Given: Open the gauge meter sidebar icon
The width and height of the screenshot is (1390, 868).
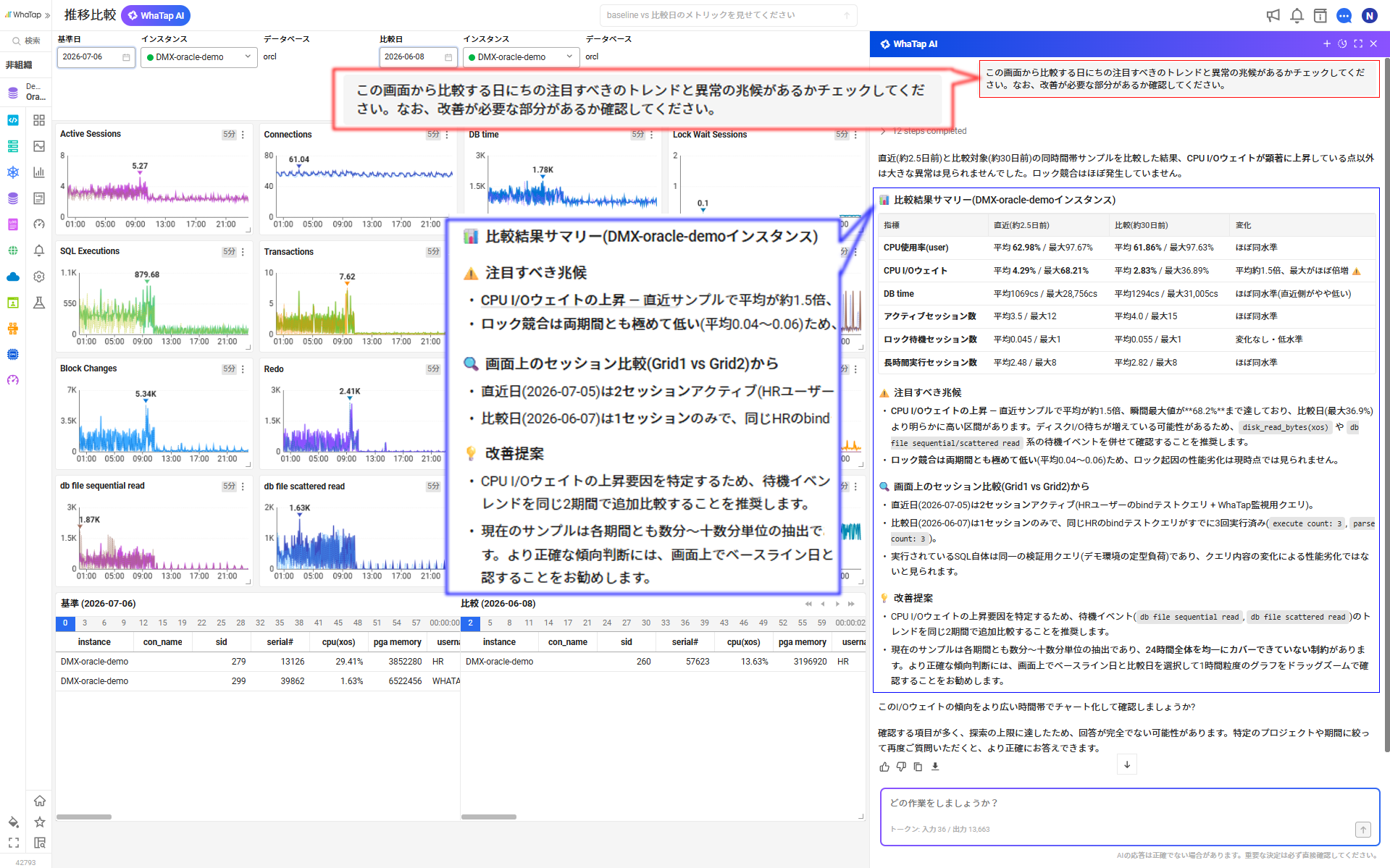Looking at the screenshot, I should click(39, 224).
